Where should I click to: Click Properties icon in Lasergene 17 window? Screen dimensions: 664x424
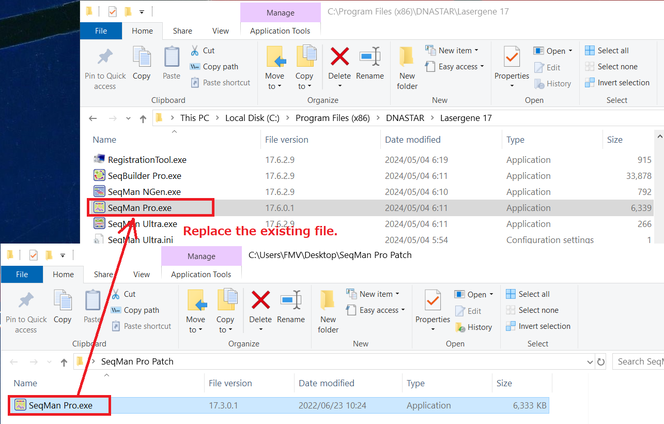(x=512, y=57)
